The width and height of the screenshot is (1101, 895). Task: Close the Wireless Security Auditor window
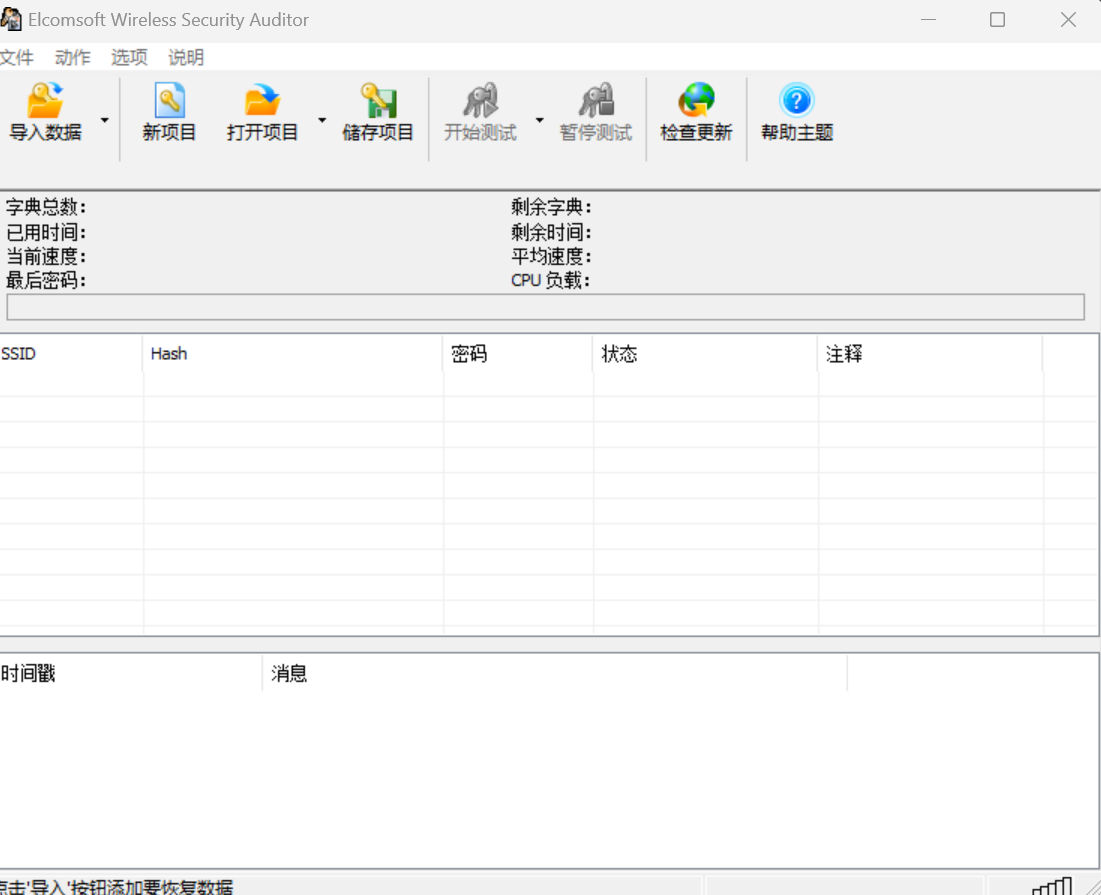(1068, 20)
